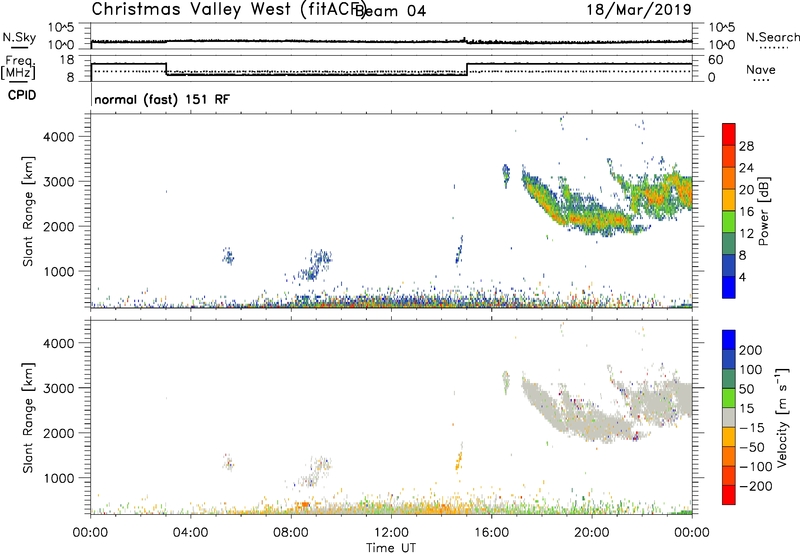Viewport: 800px width, 554px height.
Task: Click the '-200' velocity scale value
Action: [756, 486]
